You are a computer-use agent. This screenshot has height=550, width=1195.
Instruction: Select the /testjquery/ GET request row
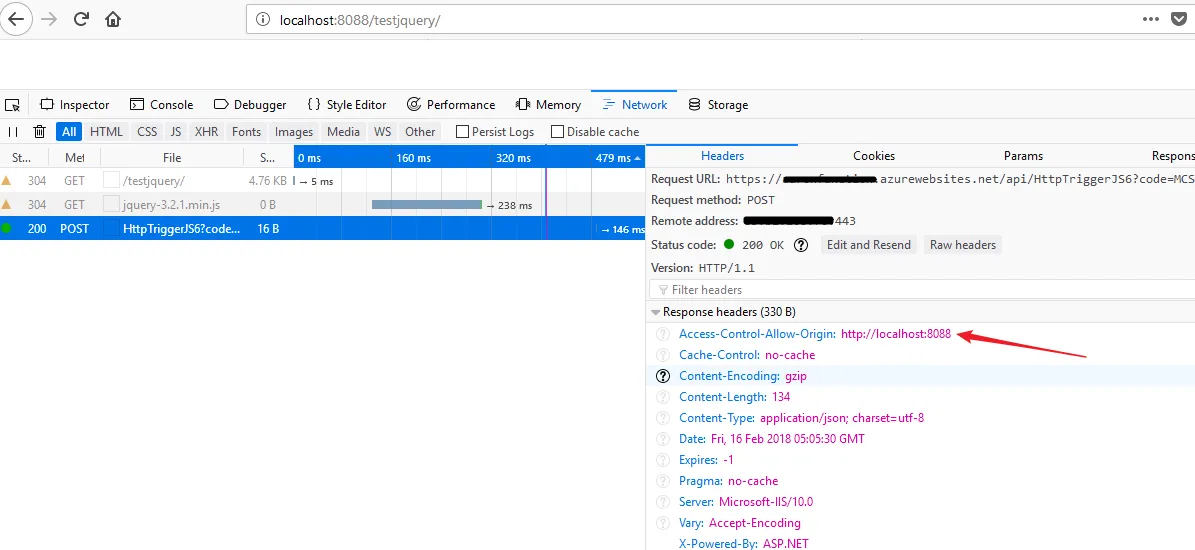[x=322, y=181]
